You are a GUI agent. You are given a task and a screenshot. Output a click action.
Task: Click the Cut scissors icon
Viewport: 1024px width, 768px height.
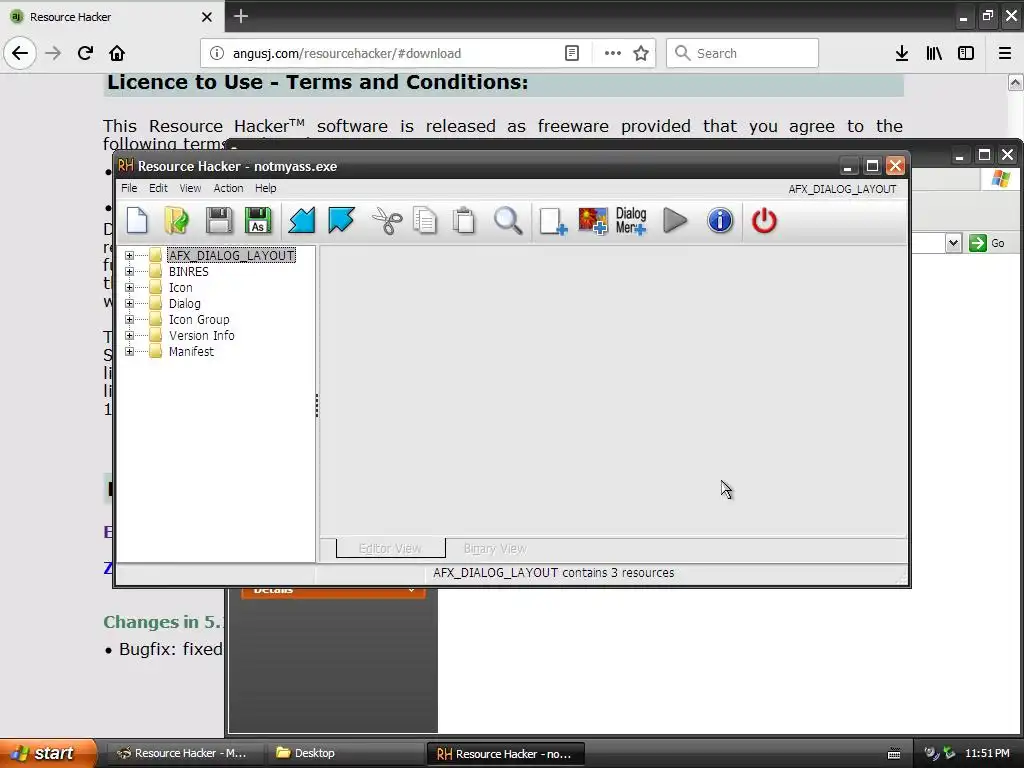387,220
